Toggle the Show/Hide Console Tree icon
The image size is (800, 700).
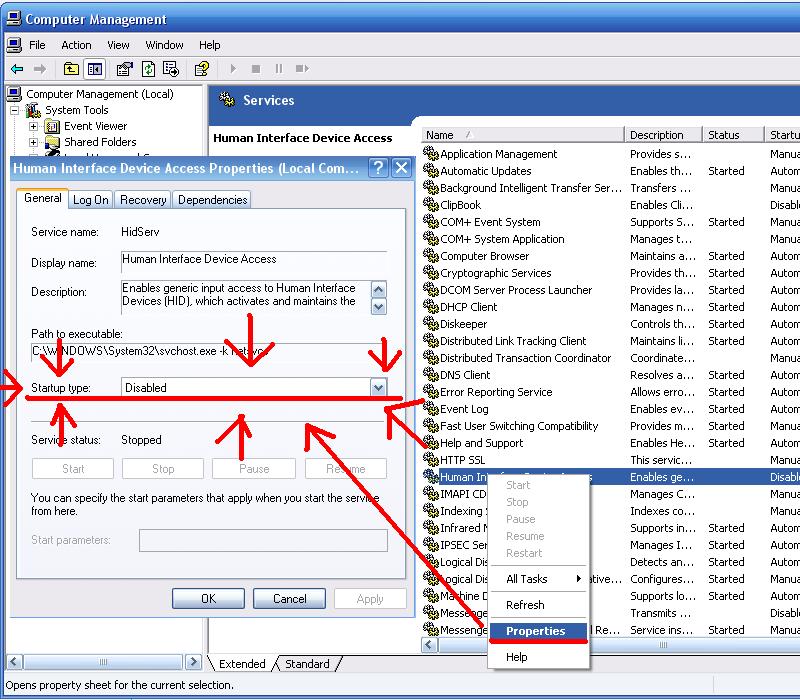(x=95, y=68)
